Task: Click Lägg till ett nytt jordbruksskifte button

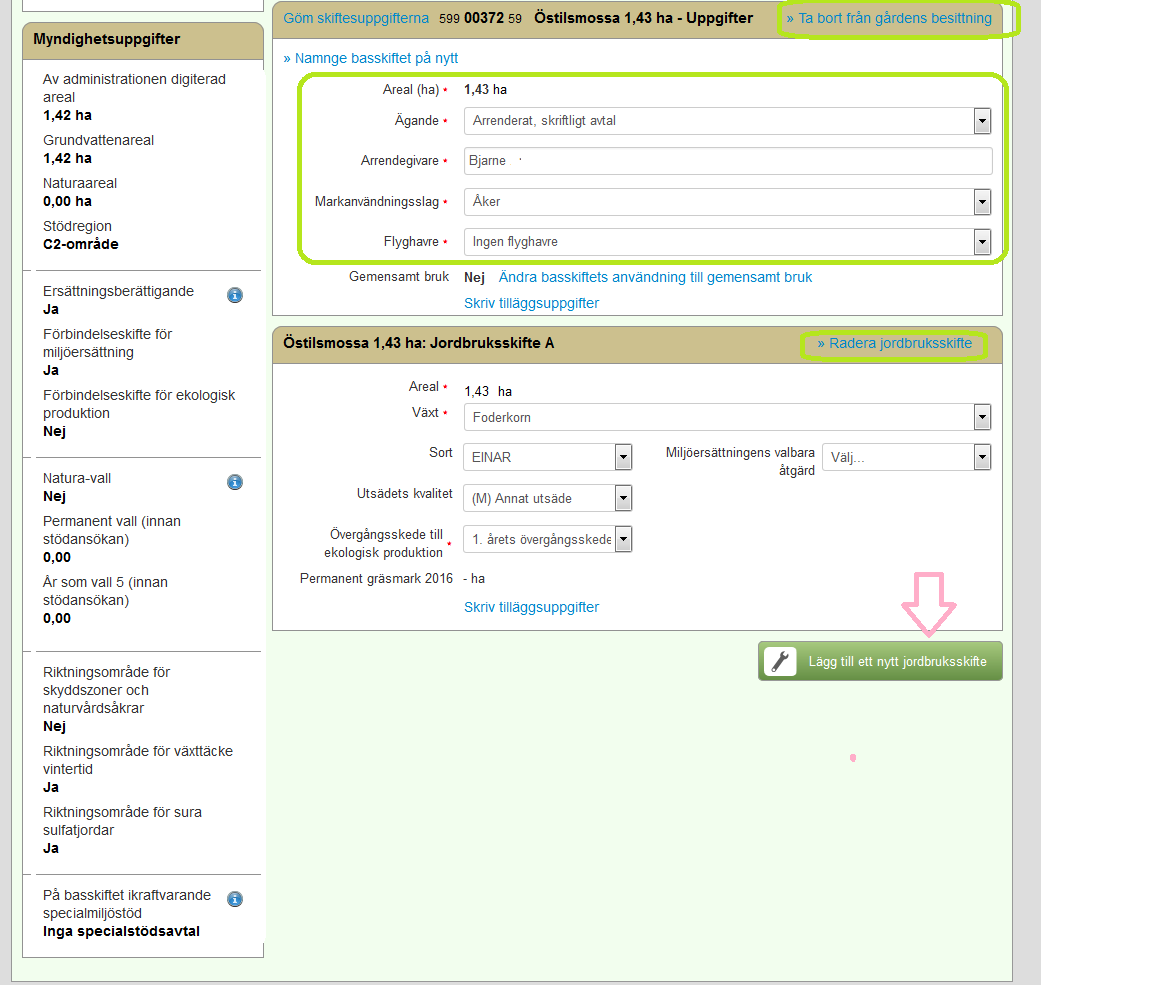Action: pyautogui.click(x=880, y=661)
